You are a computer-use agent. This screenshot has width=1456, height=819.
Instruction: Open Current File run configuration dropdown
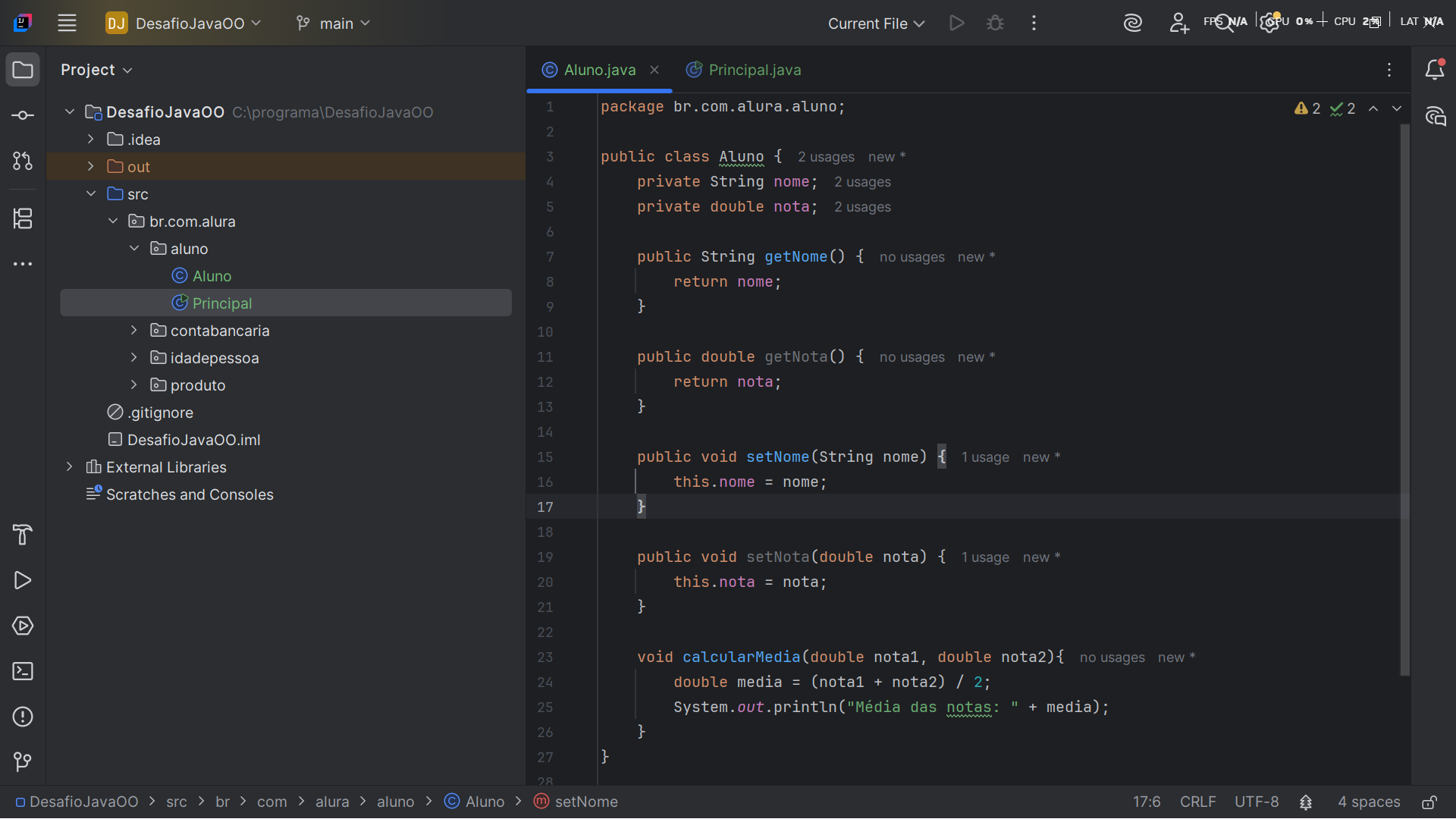(876, 24)
